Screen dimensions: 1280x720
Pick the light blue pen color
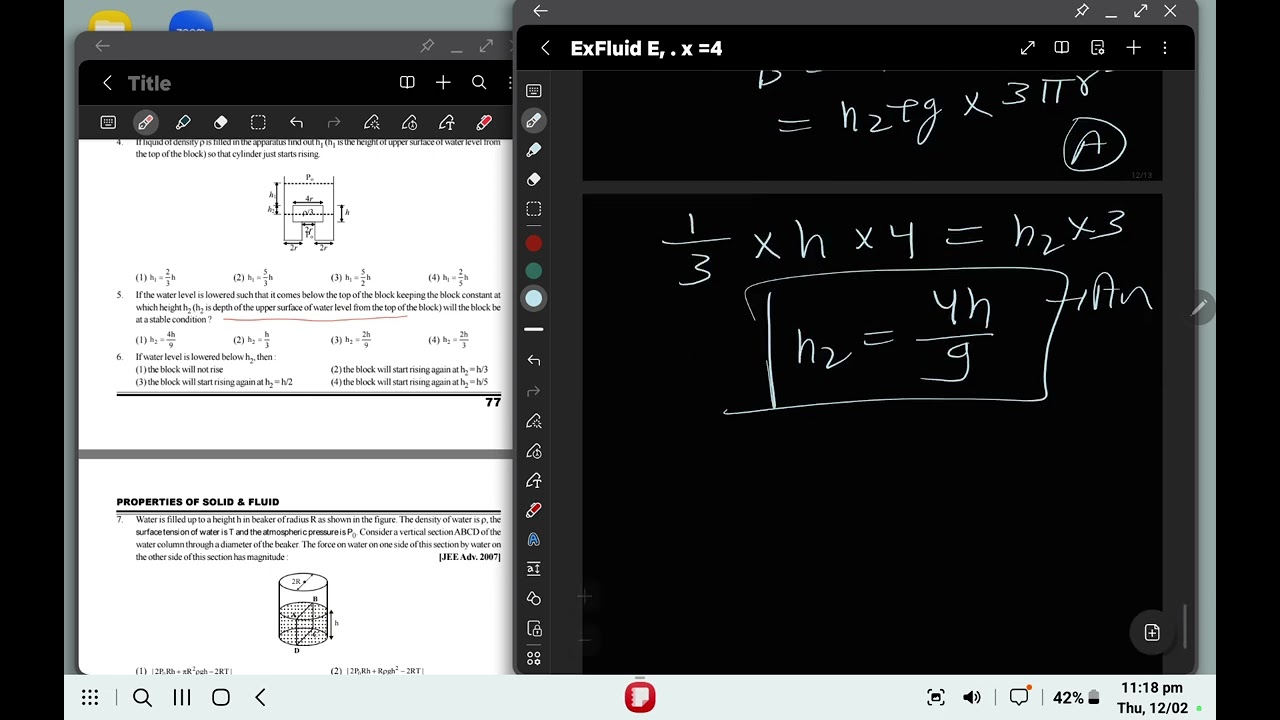[534, 298]
